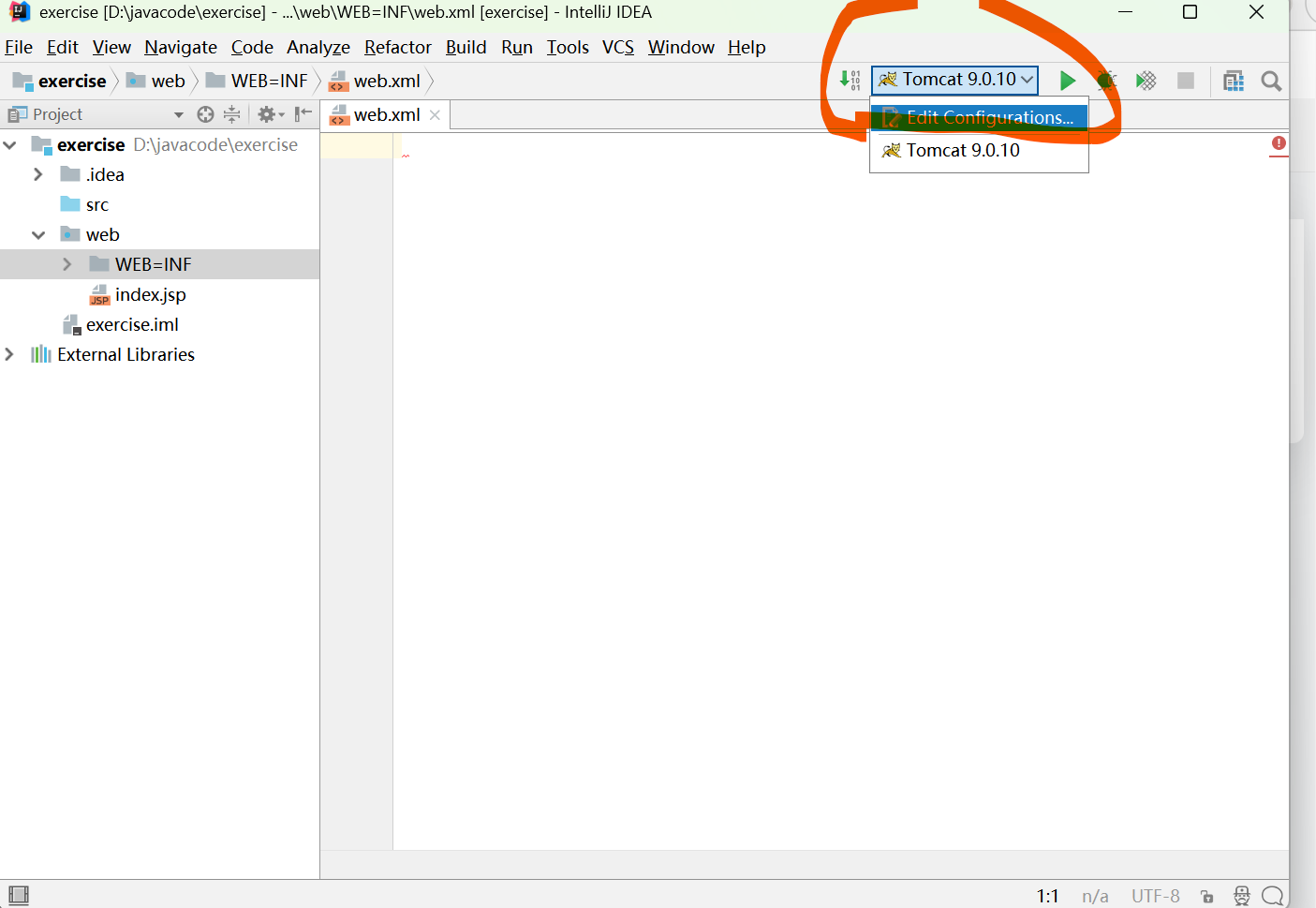The height and width of the screenshot is (908, 1316).
Task: Collapse all in Project panel toolbar
Action: pyautogui.click(x=232, y=114)
